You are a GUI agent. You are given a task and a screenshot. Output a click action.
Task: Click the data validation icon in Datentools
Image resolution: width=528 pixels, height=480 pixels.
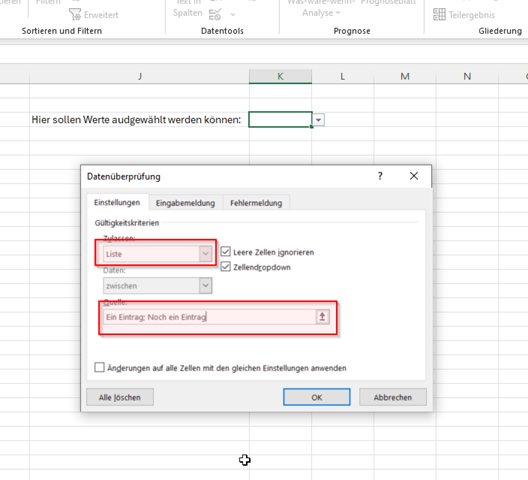215,14
